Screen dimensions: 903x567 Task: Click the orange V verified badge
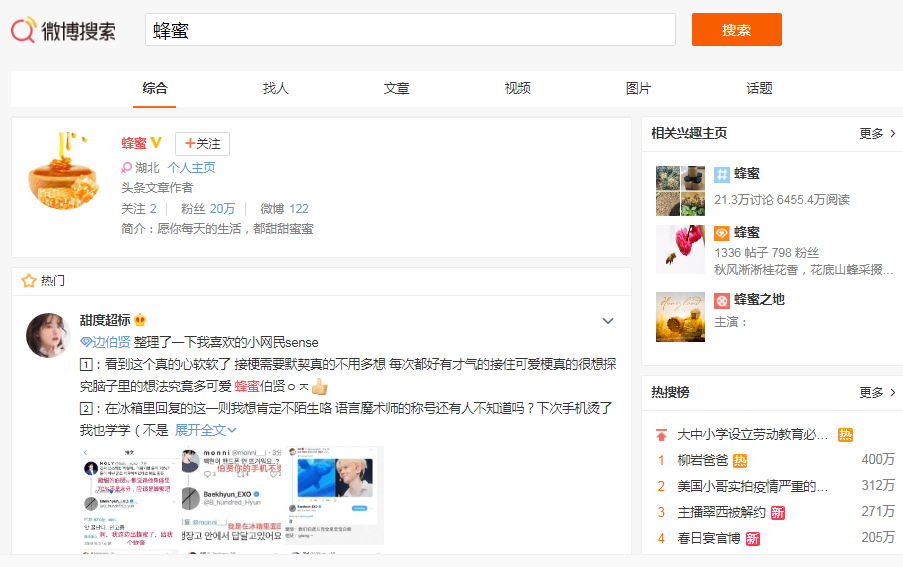(x=156, y=144)
